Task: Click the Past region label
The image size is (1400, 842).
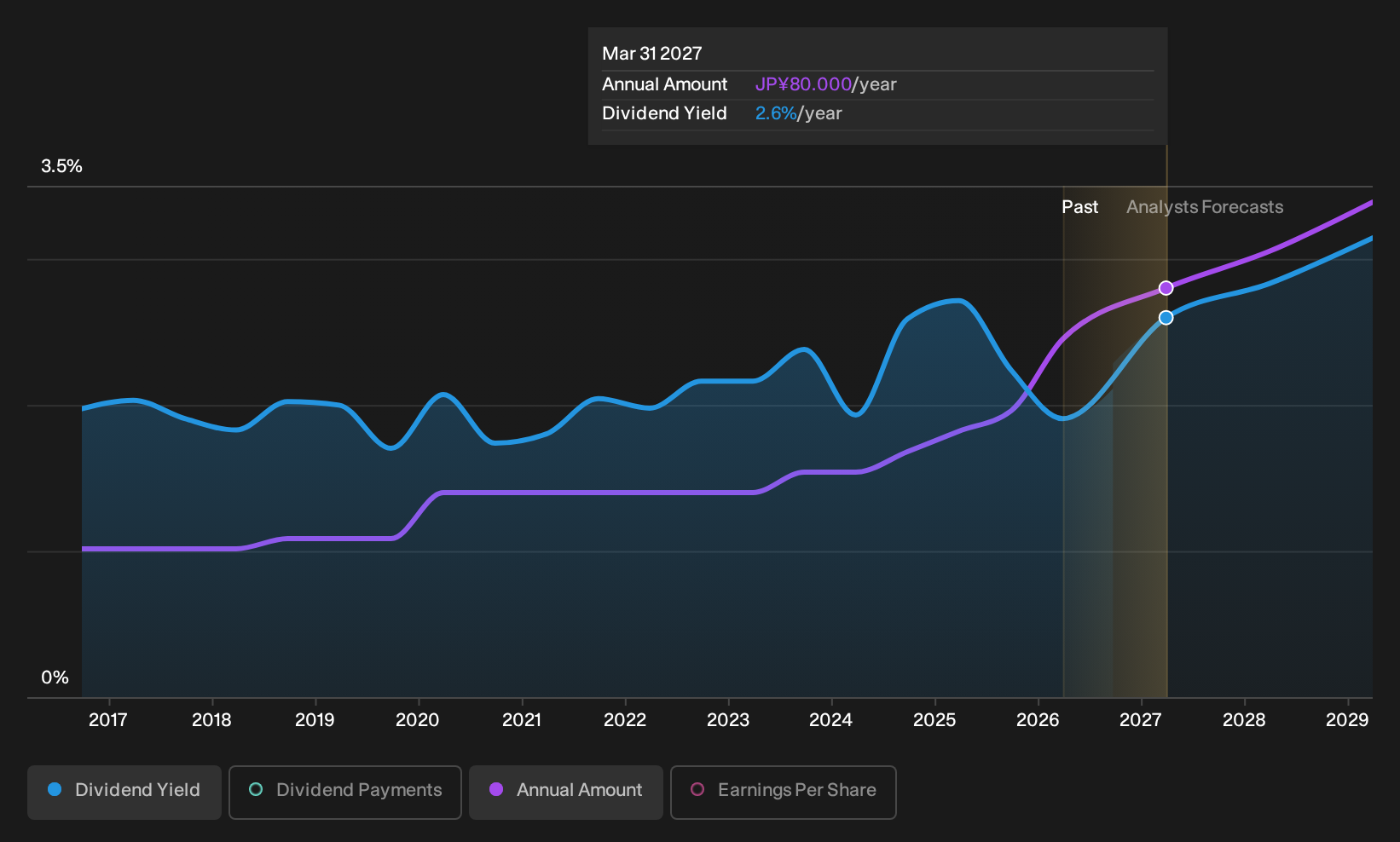Action: point(1079,207)
